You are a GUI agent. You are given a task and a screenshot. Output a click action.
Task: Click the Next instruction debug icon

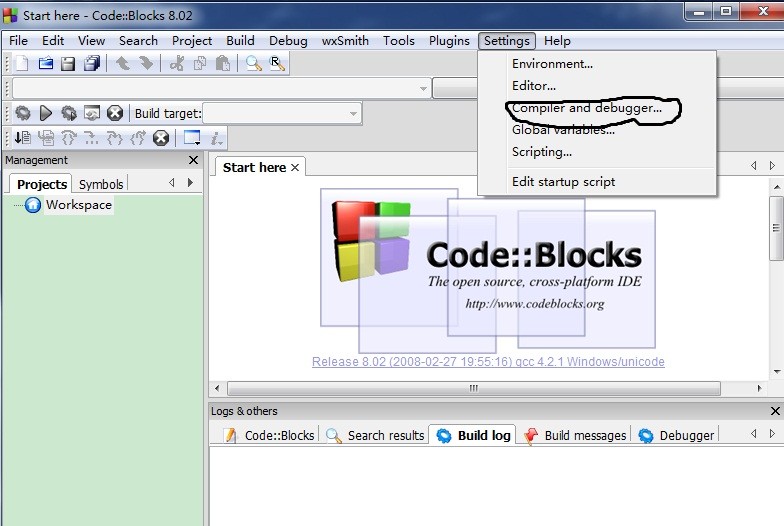[92, 138]
